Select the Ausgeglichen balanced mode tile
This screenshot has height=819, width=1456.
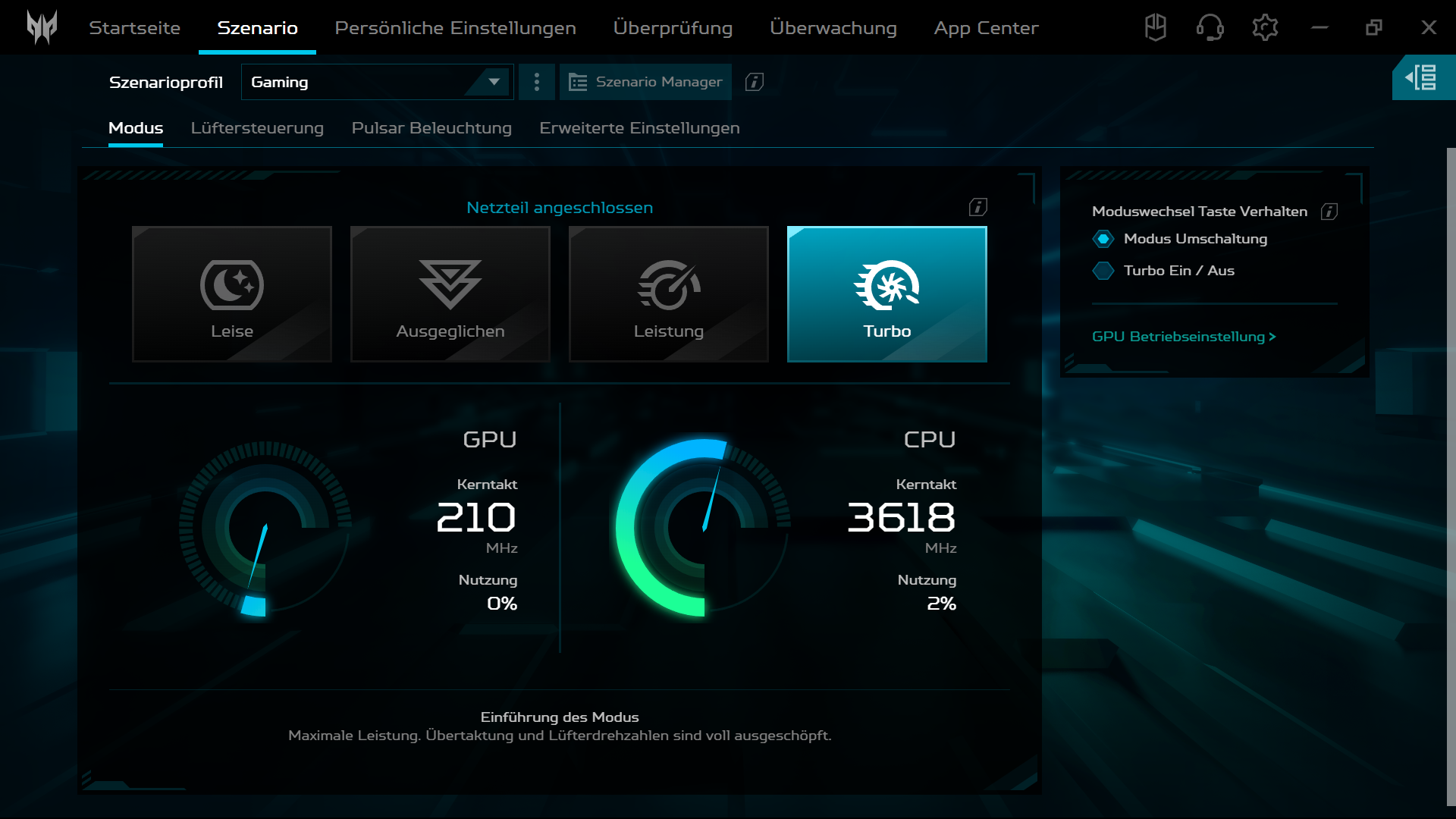450,294
